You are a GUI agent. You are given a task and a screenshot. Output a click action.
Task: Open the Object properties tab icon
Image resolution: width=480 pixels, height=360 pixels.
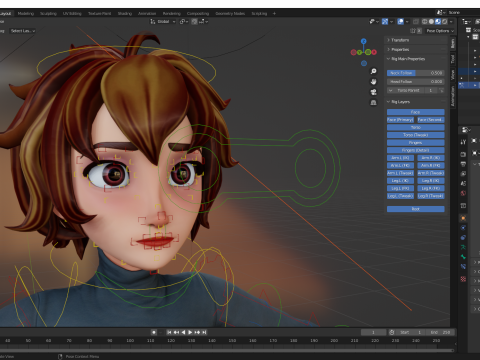pyautogui.click(x=463, y=218)
